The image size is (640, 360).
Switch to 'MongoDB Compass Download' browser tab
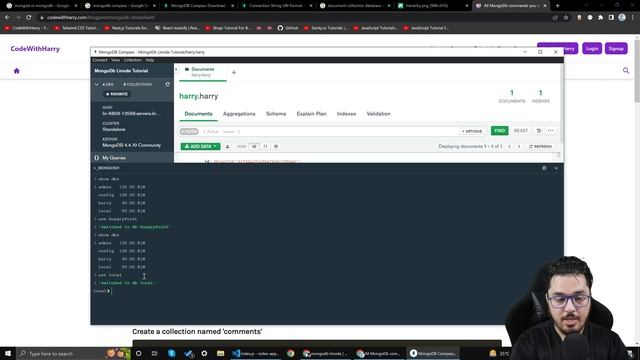pyautogui.click(x=198, y=6)
